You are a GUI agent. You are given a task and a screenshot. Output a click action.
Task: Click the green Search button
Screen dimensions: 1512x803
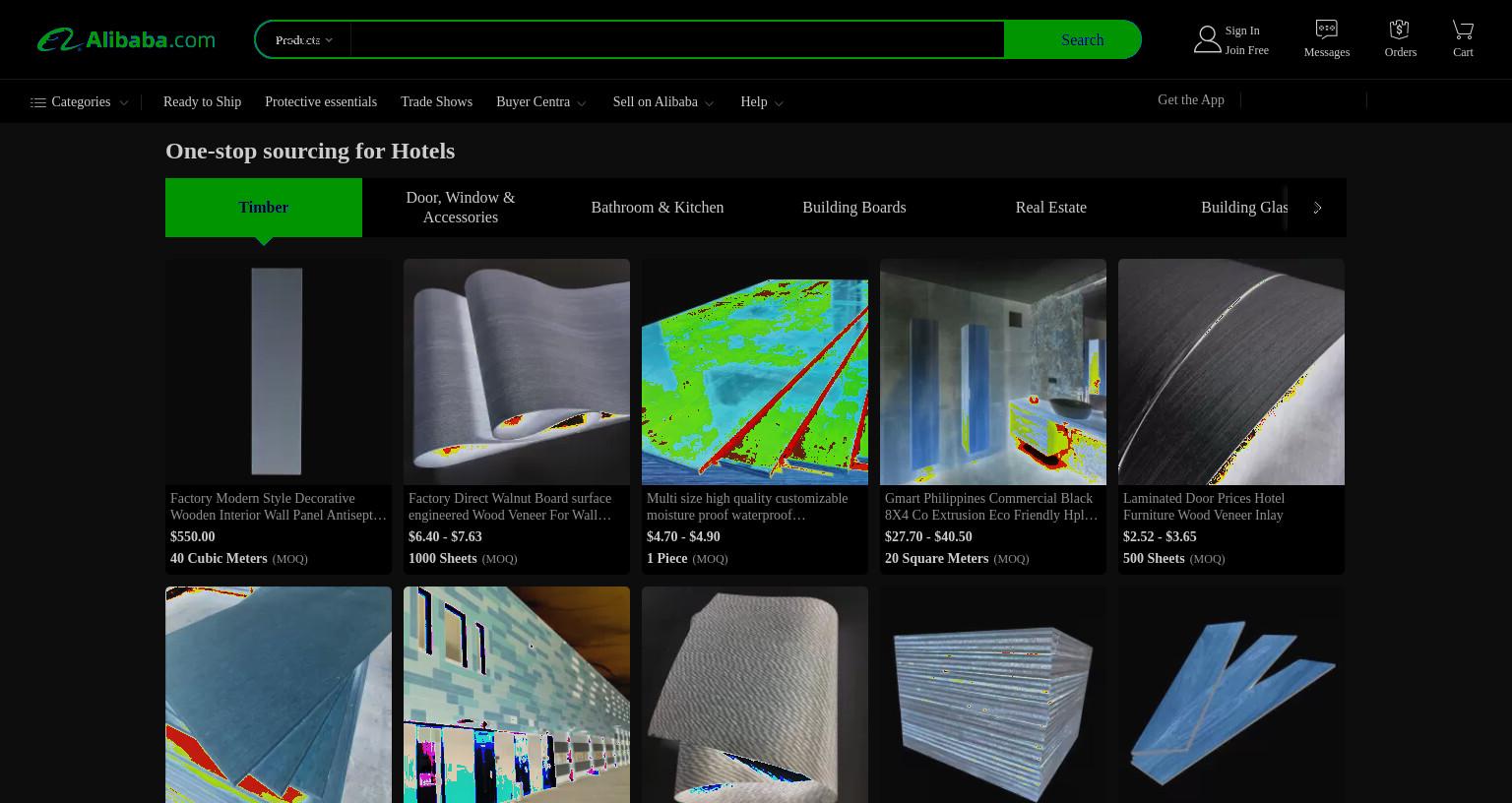[1072, 40]
